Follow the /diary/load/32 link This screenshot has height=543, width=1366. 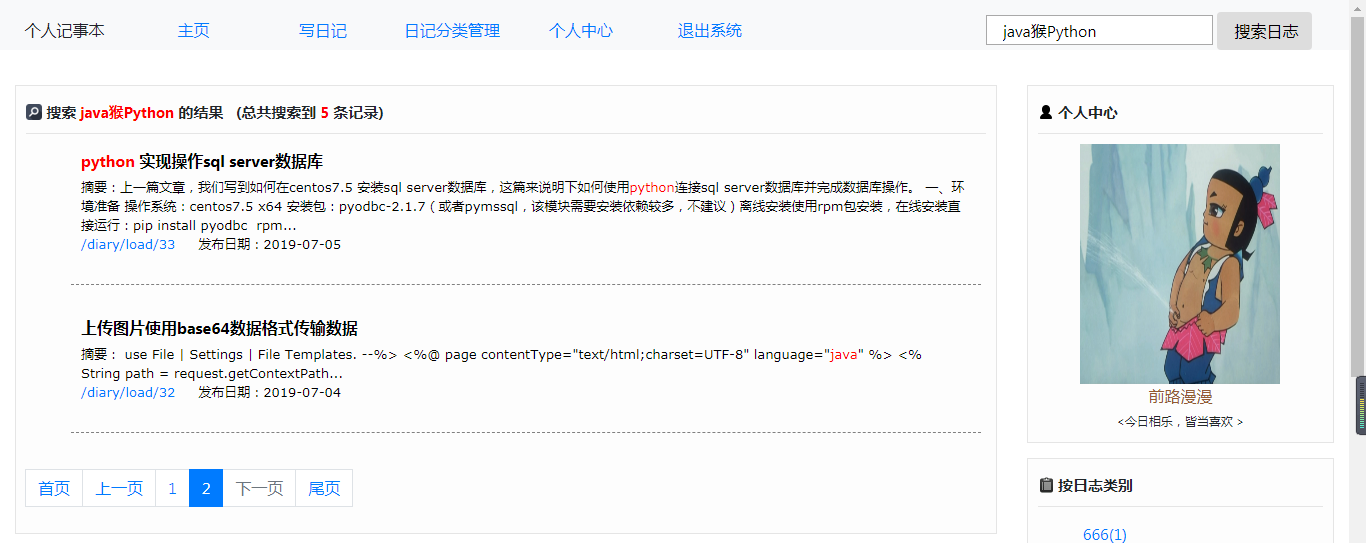click(128, 392)
